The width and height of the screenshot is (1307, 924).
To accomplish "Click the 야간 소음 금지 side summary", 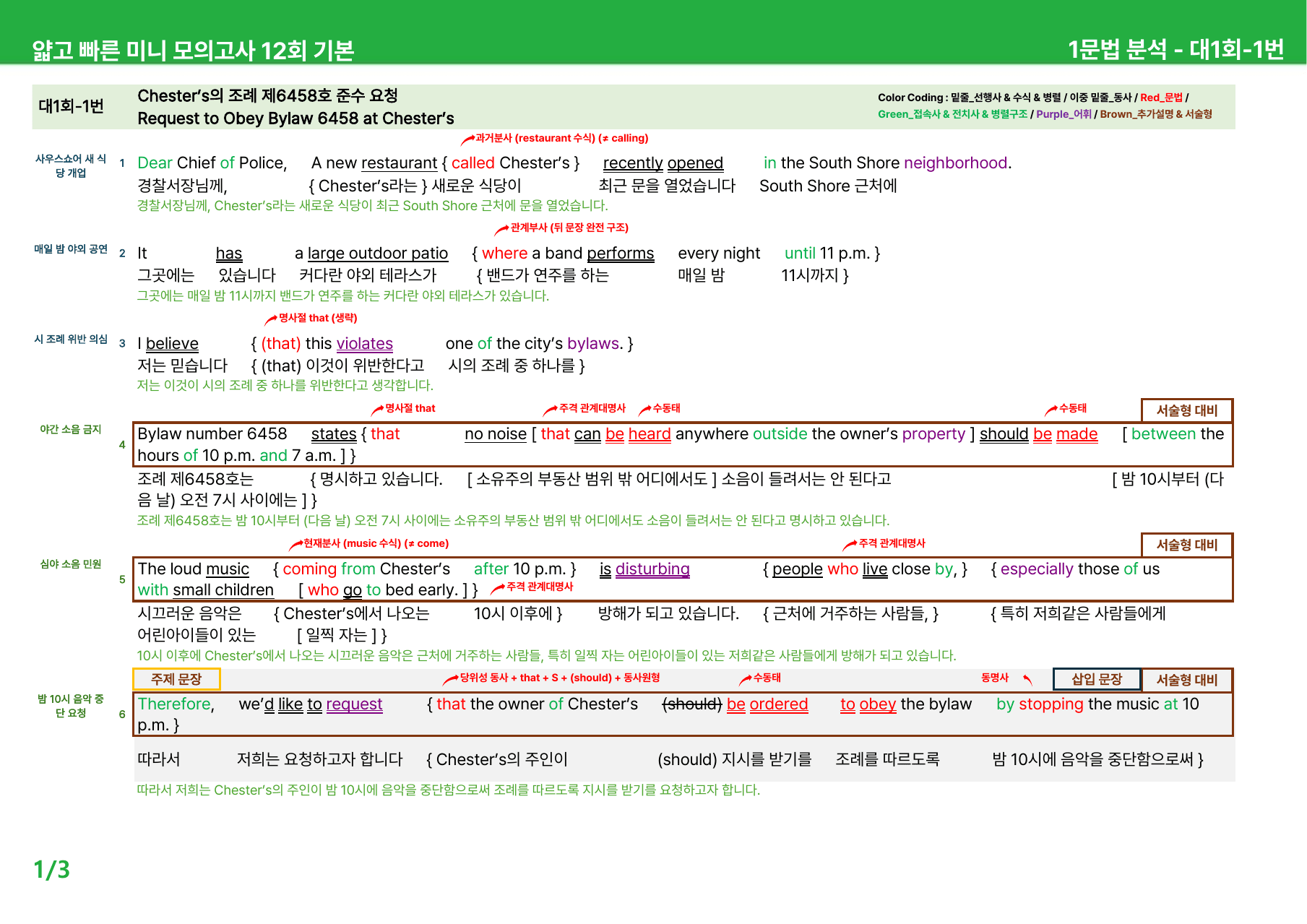I will click(71, 429).
